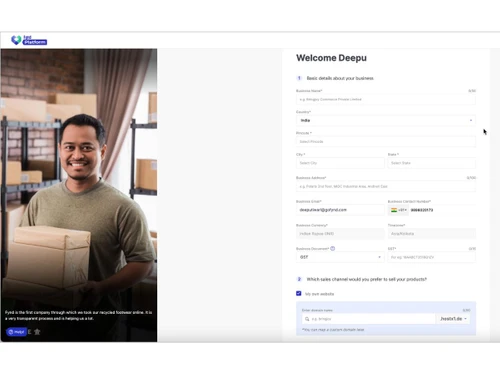Toggle the My own website checkbox
This screenshot has width=500, height=375.
point(299,293)
